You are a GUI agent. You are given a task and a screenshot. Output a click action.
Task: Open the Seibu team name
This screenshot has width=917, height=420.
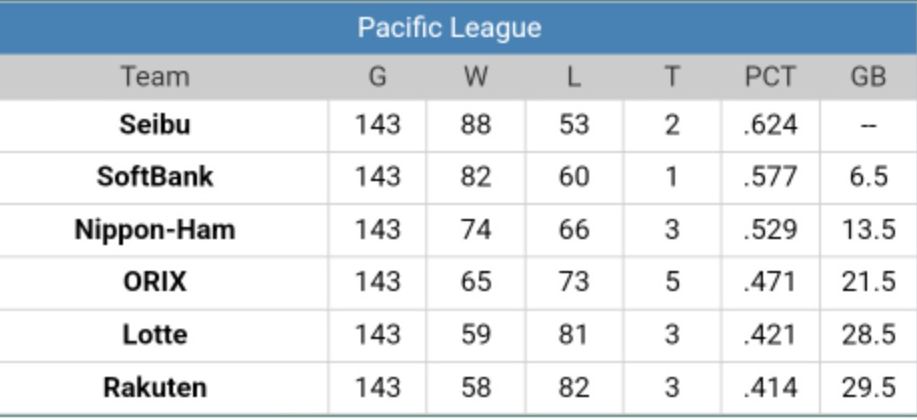[154, 125]
